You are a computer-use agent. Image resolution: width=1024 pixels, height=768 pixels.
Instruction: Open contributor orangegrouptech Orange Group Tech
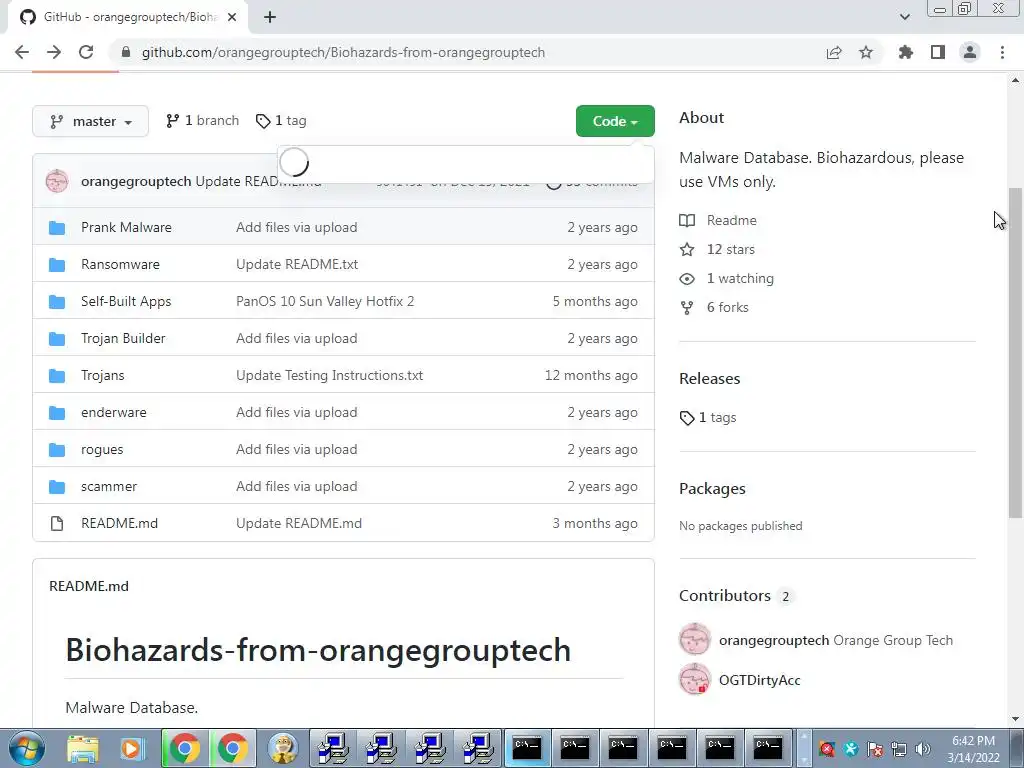[836, 641]
